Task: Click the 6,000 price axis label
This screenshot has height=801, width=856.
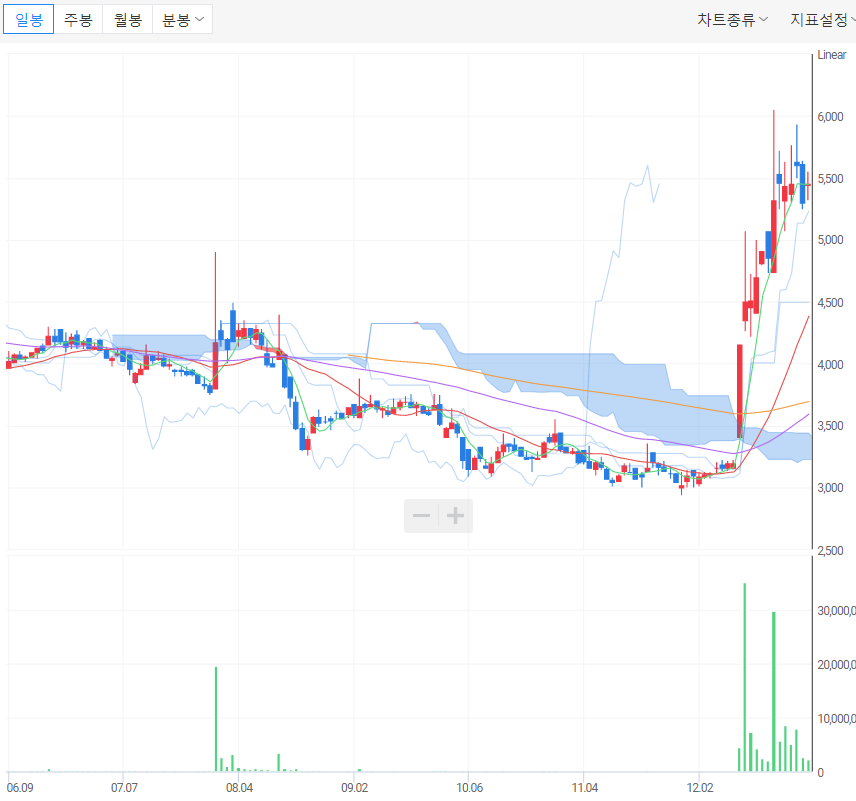Action: pos(830,116)
